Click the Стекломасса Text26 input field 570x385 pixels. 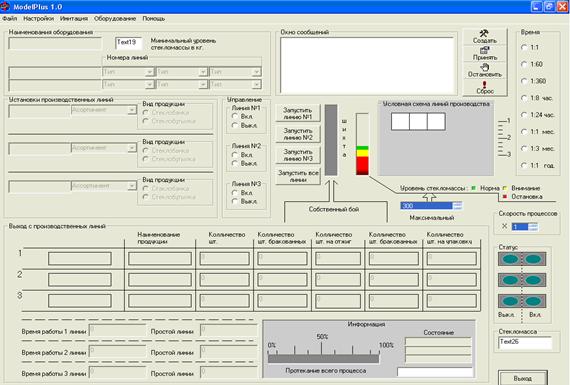(525, 342)
